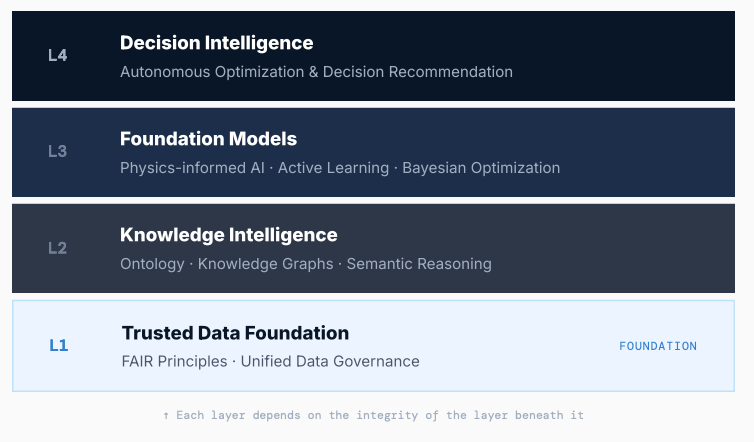
Task: Click Bayesian Optimization in the L3 row
Action: pyautogui.click(x=481, y=168)
